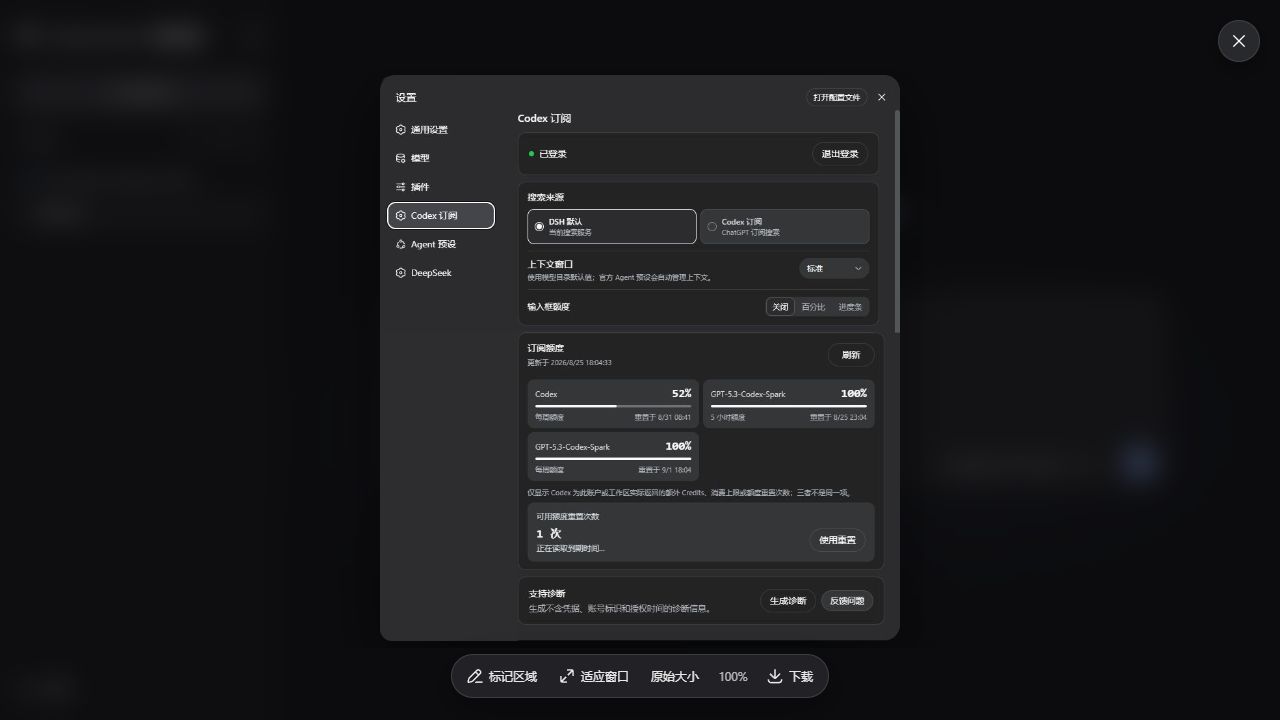This screenshot has height=720, width=1280.
Task: Click 原始大小 in the viewer toolbar
Action: click(675, 677)
